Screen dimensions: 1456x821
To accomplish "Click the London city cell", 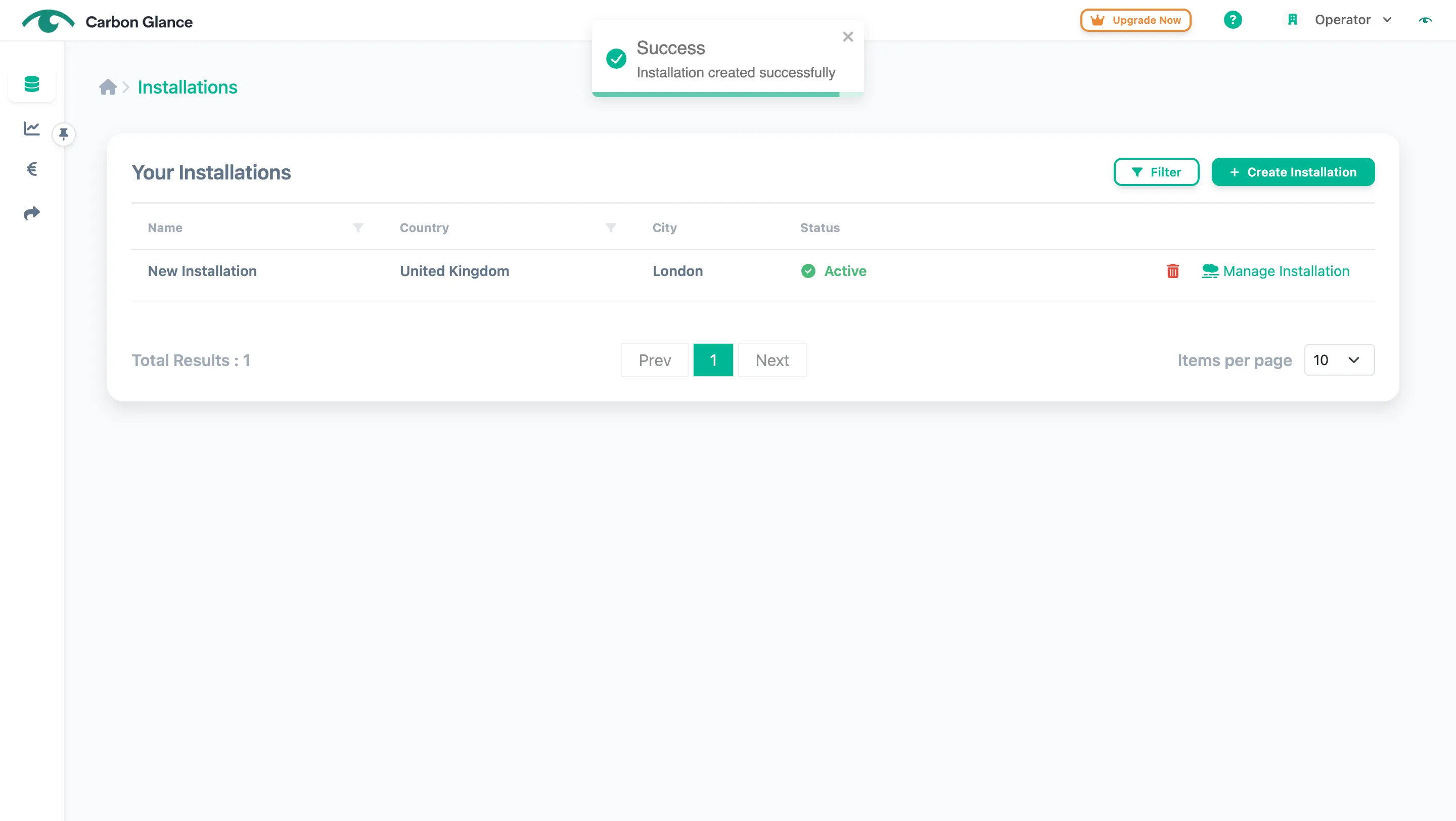I will tap(677, 271).
